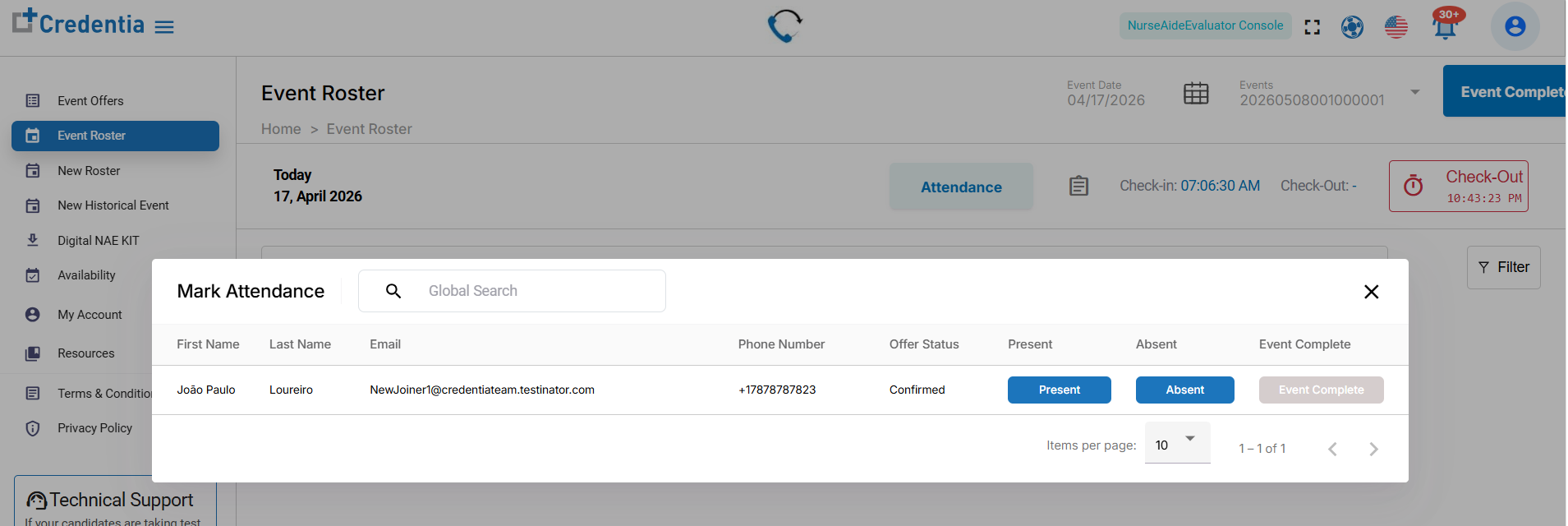Screen dimensions: 1568x526
Task: Click the Filter button
Action: [x=1504, y=267]
